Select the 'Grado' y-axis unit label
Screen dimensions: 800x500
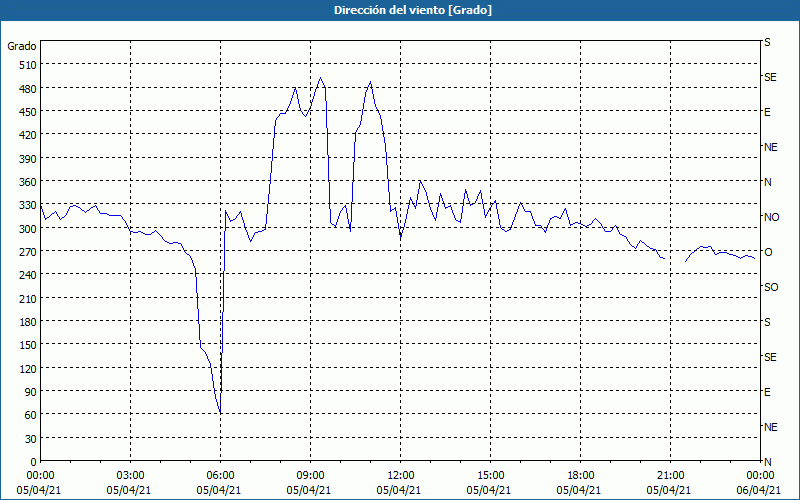pyautogui.click(x=22, y=46)
